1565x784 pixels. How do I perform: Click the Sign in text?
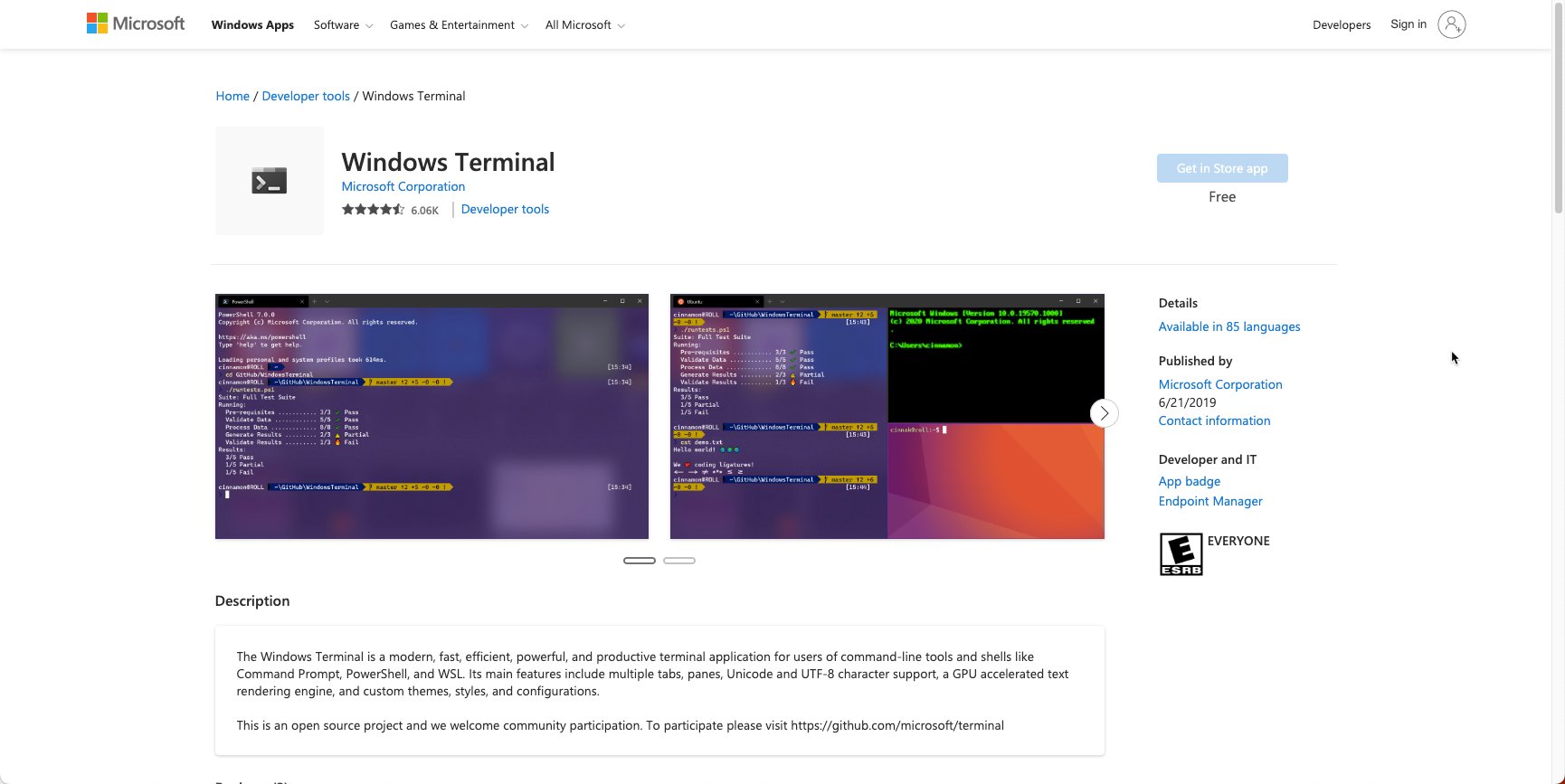1408,24
